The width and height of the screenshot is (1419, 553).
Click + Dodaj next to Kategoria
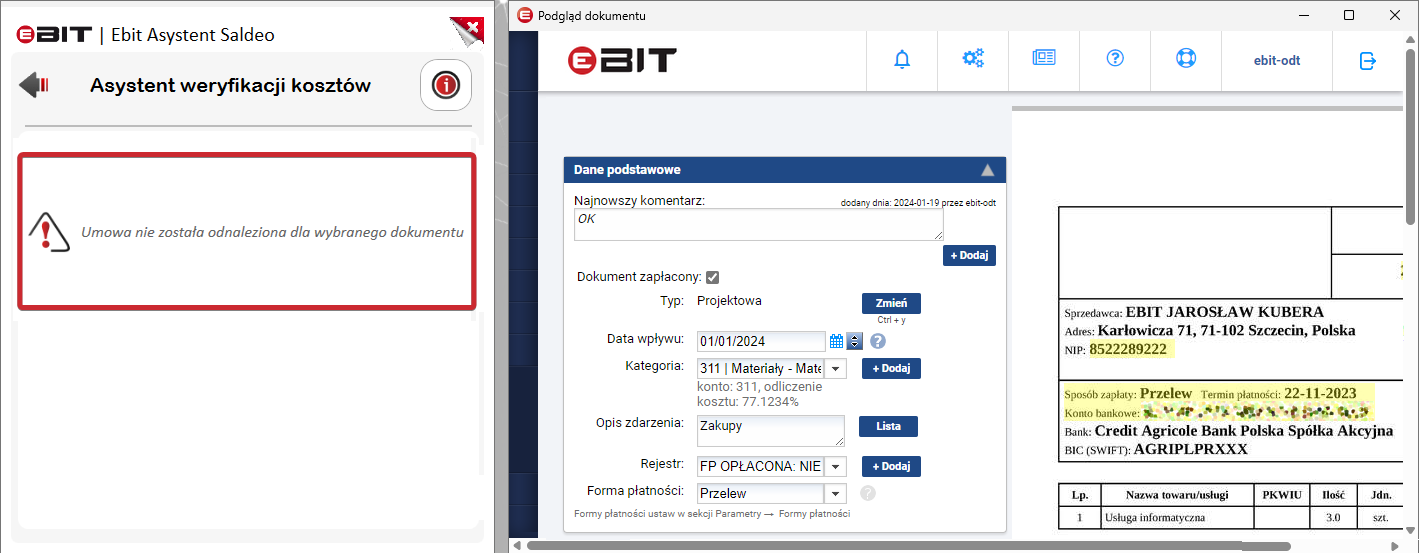[x=891, y=368]
